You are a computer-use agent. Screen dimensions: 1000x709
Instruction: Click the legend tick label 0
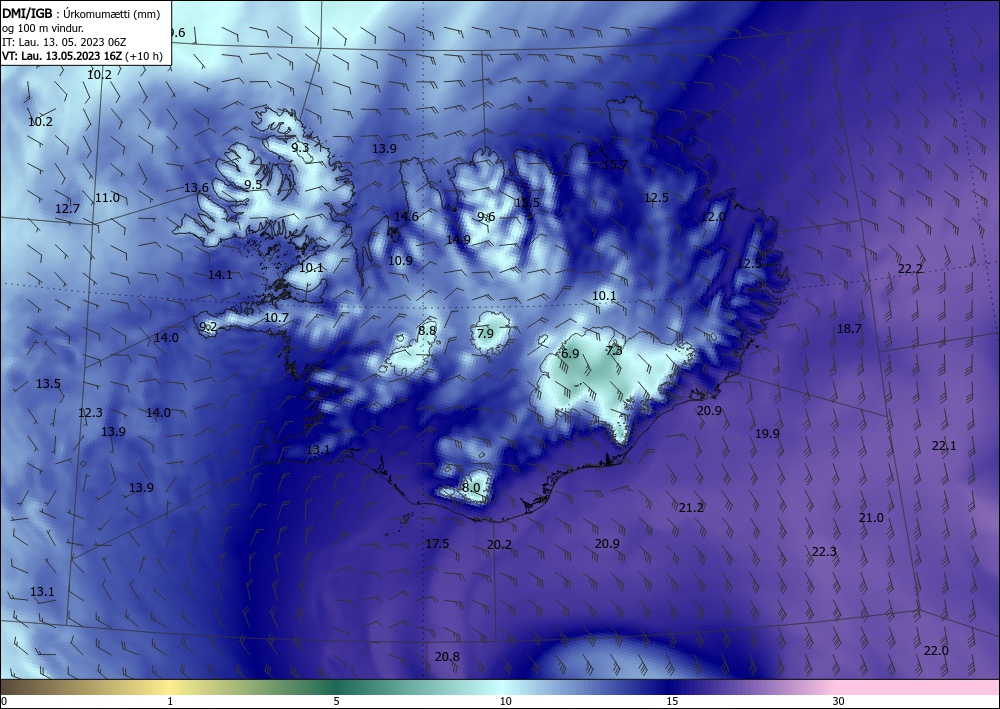pyautogui.click(x=4, y=702)
